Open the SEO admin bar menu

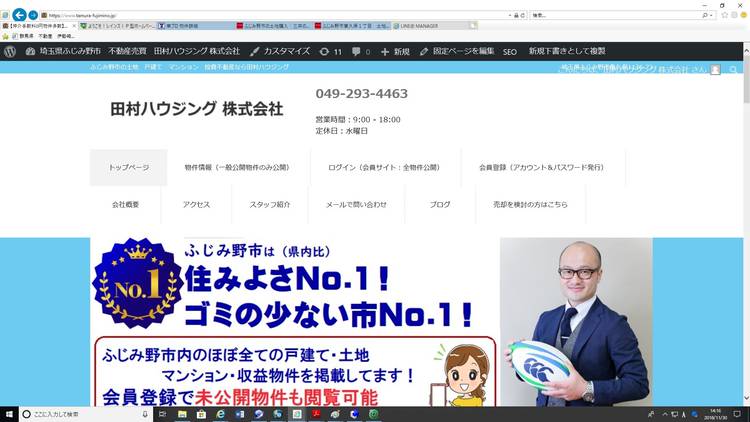[510, 51]
